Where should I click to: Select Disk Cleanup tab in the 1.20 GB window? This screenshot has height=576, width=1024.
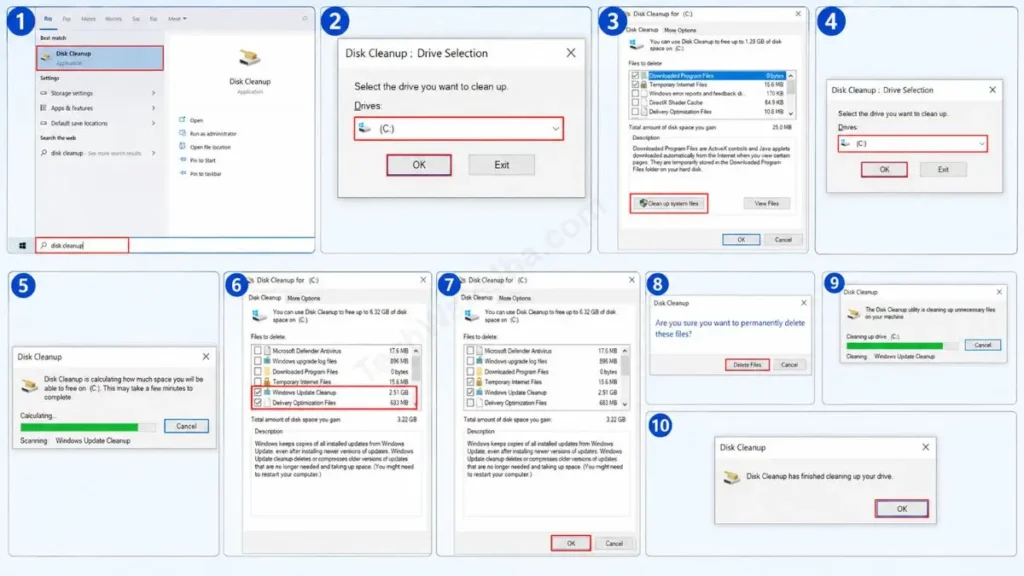click(x=642, y=30)
